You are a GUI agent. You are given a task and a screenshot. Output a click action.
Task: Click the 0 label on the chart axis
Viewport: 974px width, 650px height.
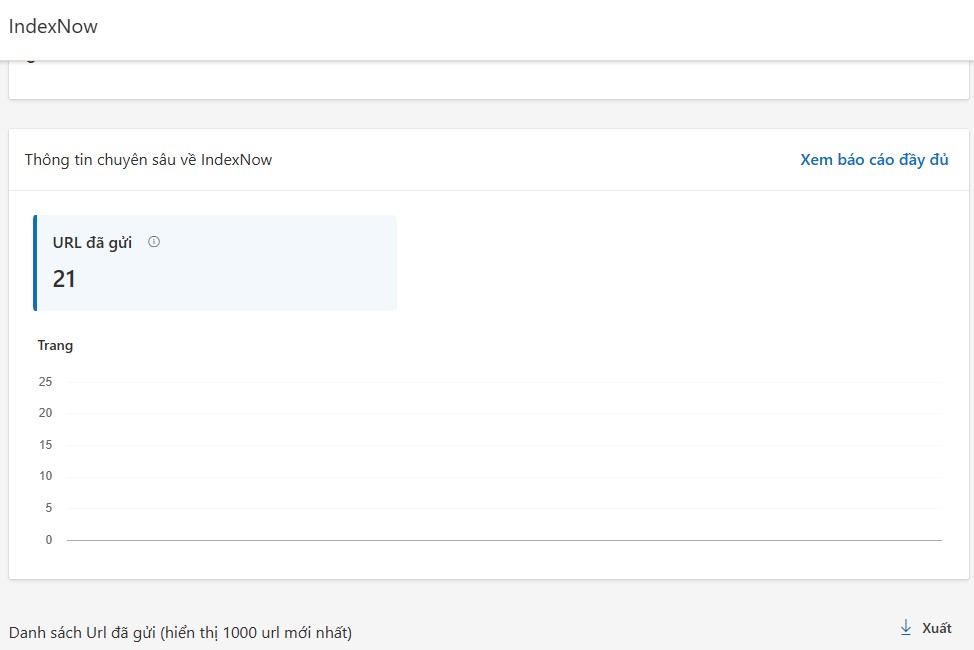point(48,540)
